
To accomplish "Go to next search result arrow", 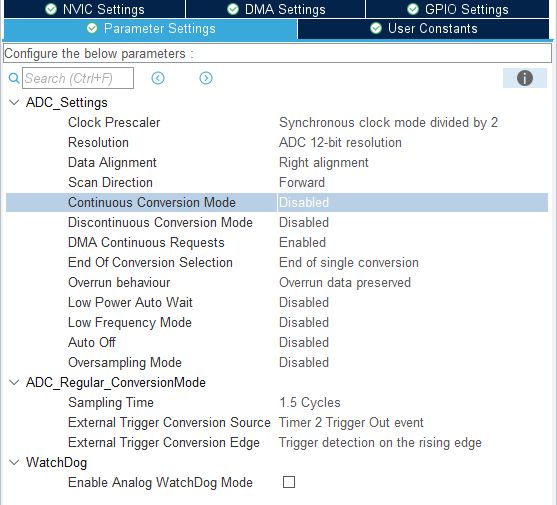I will [x=206, y=78].
